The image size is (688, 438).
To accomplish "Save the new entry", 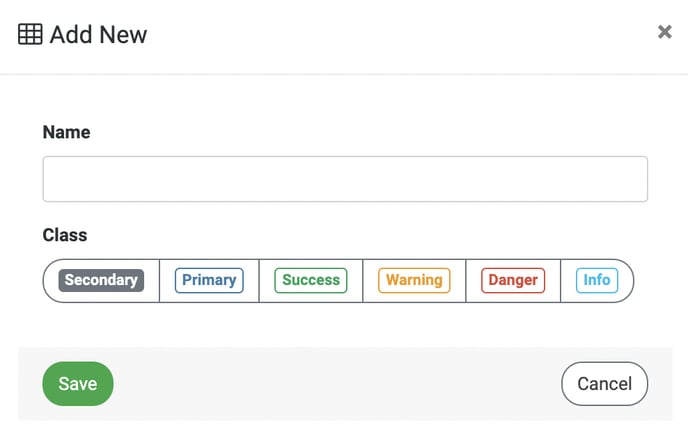I will [x=78, y=384].
